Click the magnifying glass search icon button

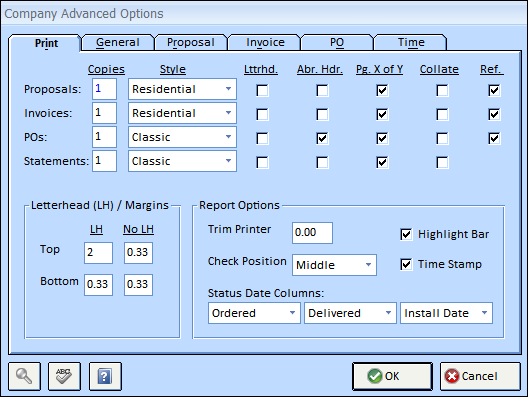(x=24, y=376)
